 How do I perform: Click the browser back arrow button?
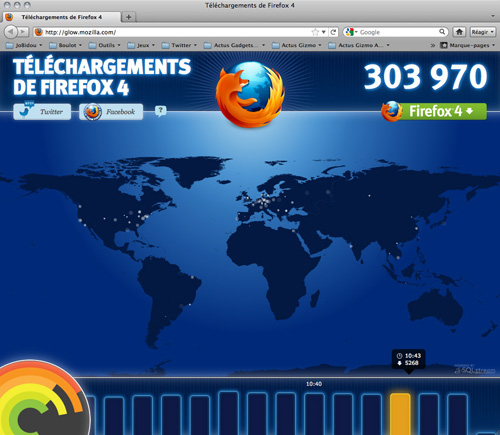pos(11,32)
